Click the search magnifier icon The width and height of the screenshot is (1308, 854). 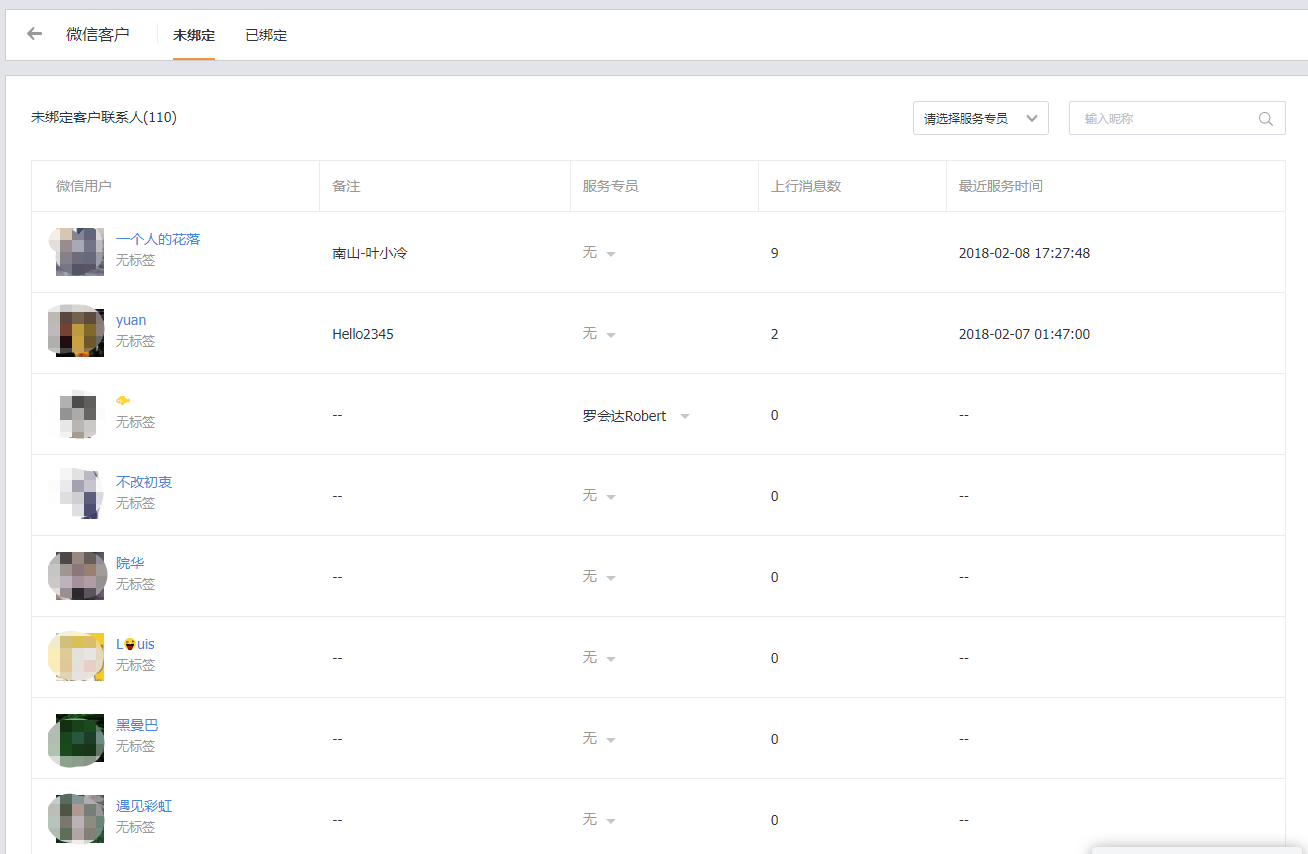point(1265,119)
